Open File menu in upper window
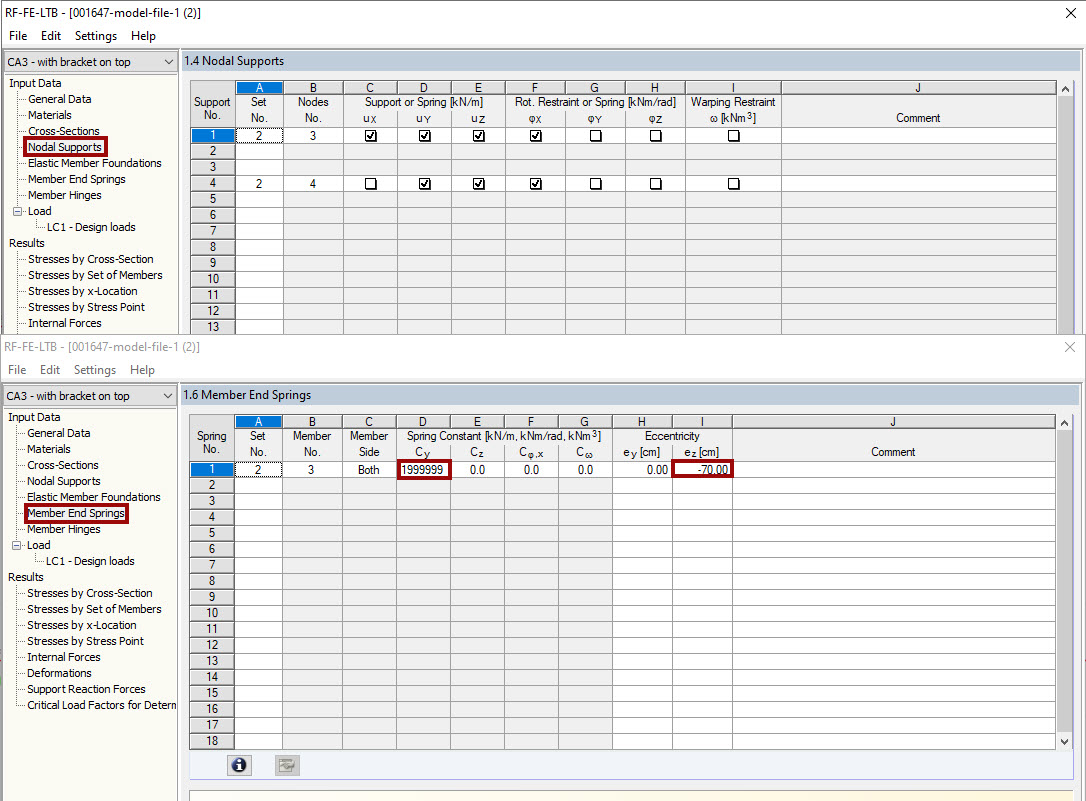 pos(18,35)
